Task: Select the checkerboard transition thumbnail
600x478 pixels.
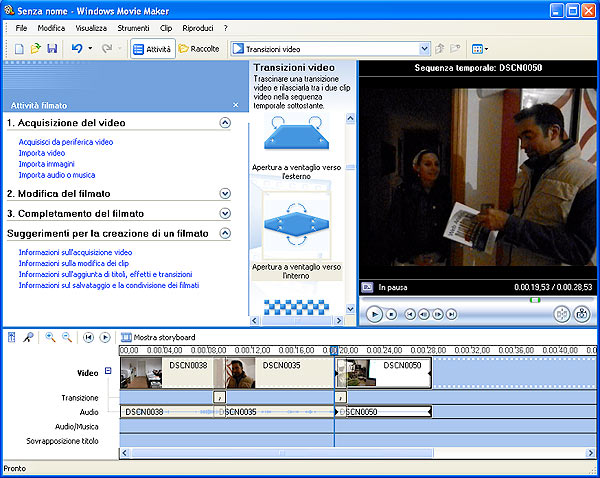Action: point(297,307)
